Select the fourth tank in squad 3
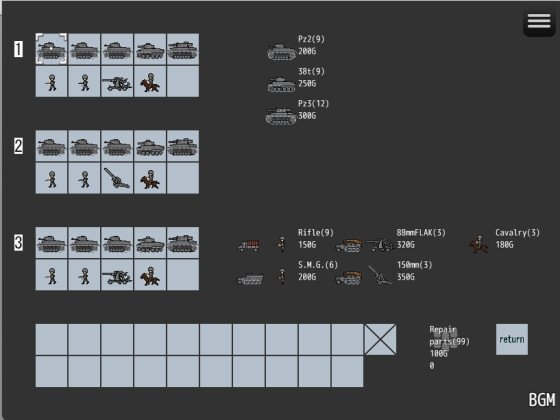The width and height of the screenshot is (560, 420). [x=150, y=242]
